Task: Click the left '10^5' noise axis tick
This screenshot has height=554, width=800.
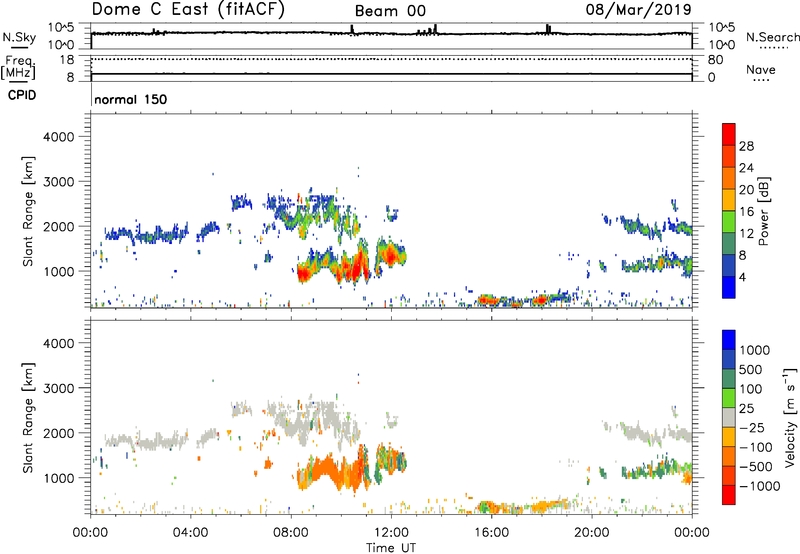Action: [x=61, y=28]
